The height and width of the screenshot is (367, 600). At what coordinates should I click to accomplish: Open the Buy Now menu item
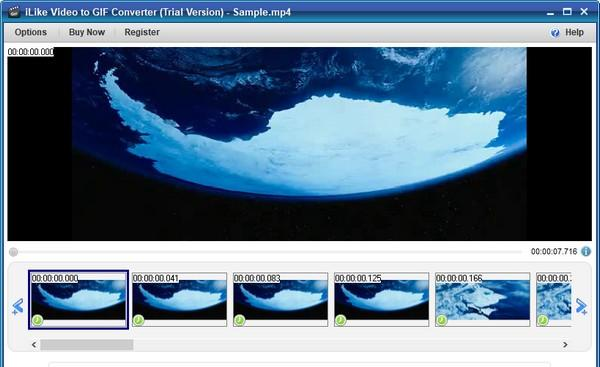(87, 32)
